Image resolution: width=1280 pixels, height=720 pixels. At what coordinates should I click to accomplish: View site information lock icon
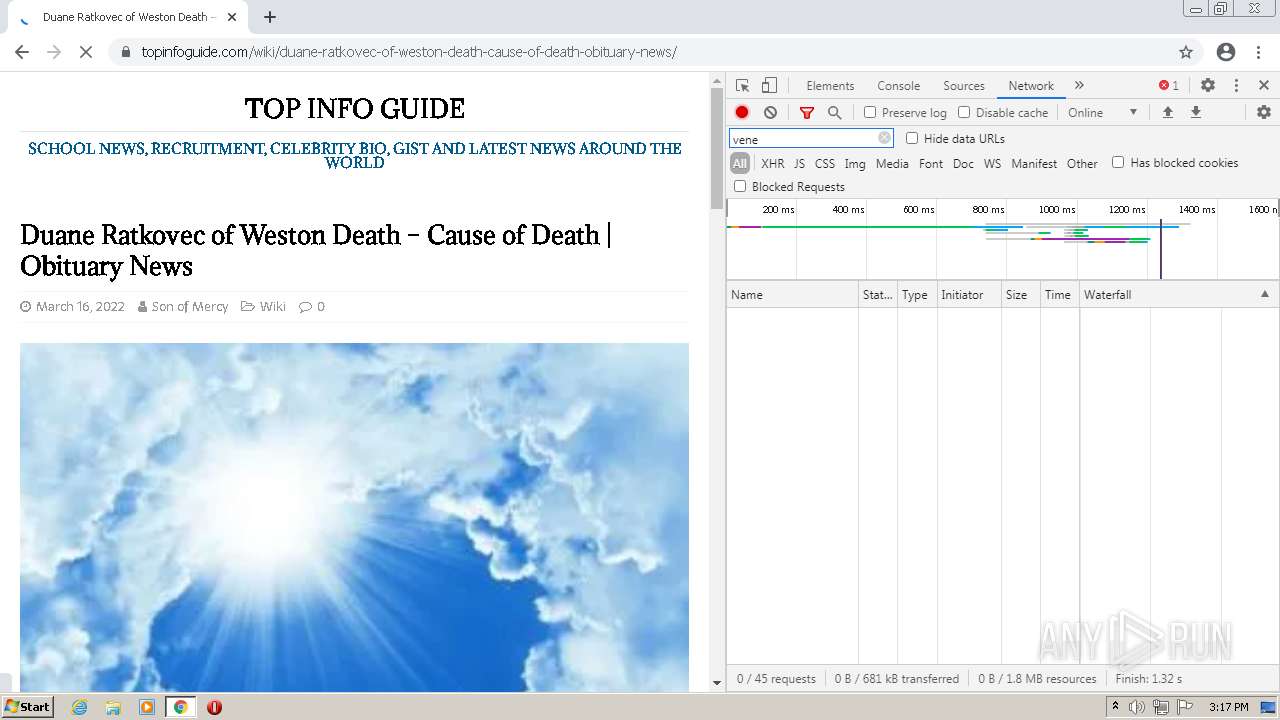click(x=126, y=52)
